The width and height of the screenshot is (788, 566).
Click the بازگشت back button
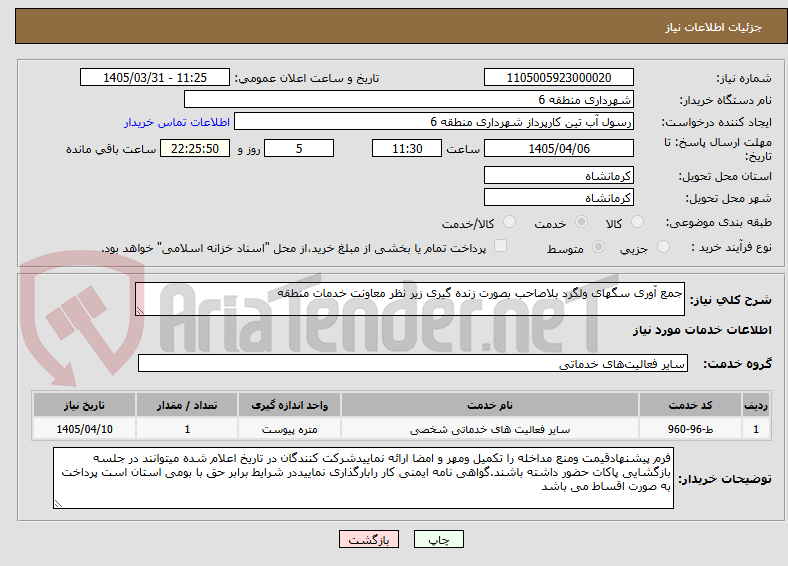(x=369, y=539)
